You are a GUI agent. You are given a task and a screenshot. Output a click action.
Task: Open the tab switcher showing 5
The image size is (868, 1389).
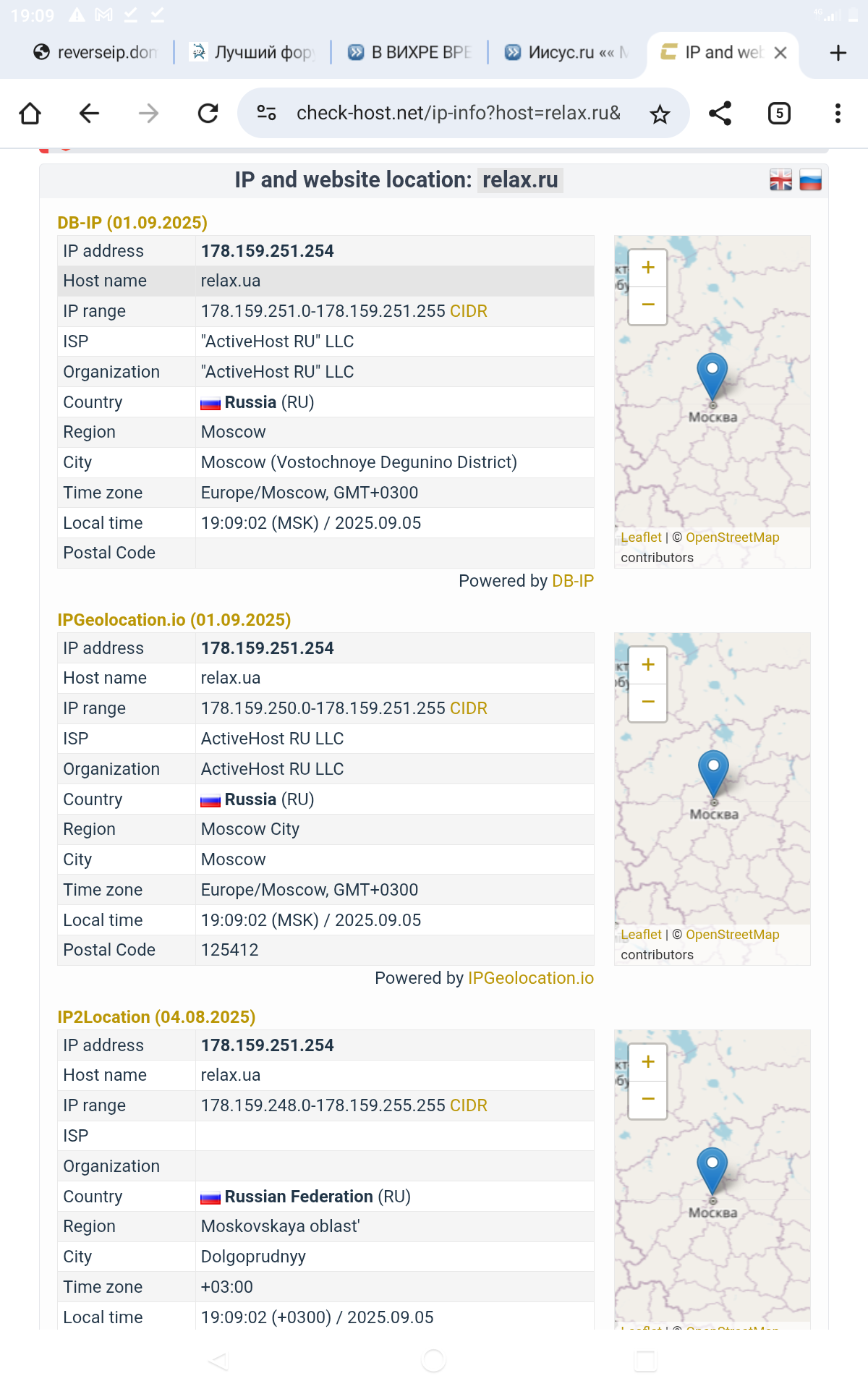coord(779,114)
